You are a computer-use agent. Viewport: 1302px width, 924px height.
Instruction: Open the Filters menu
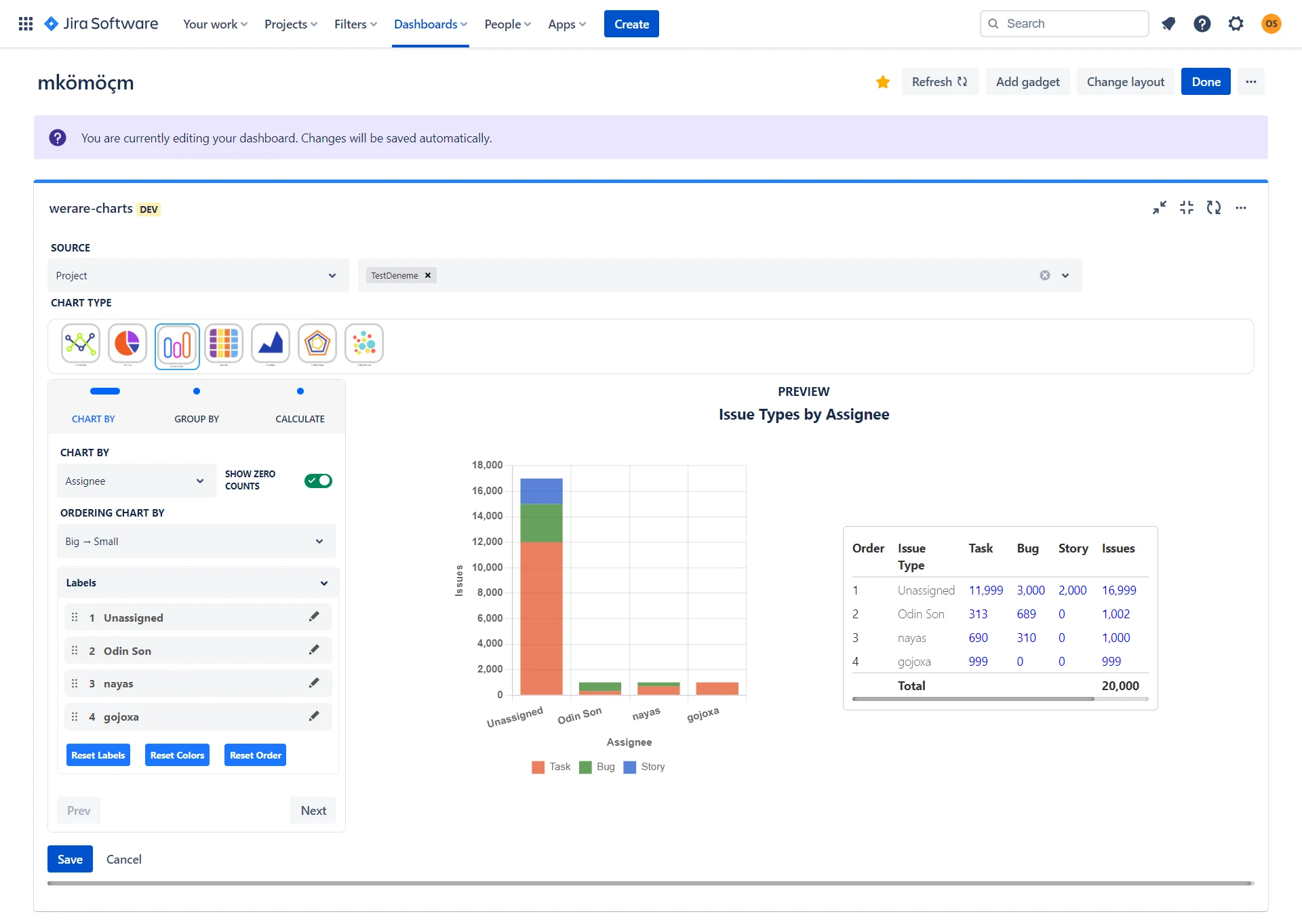[355, 24]
